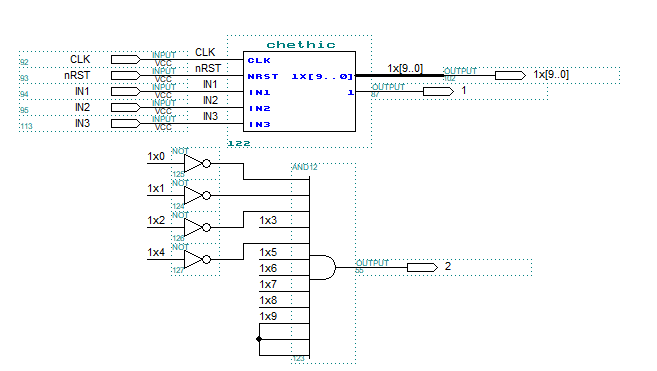Select the AND12 gate body
657x371 pixels.
click(323, 267)
